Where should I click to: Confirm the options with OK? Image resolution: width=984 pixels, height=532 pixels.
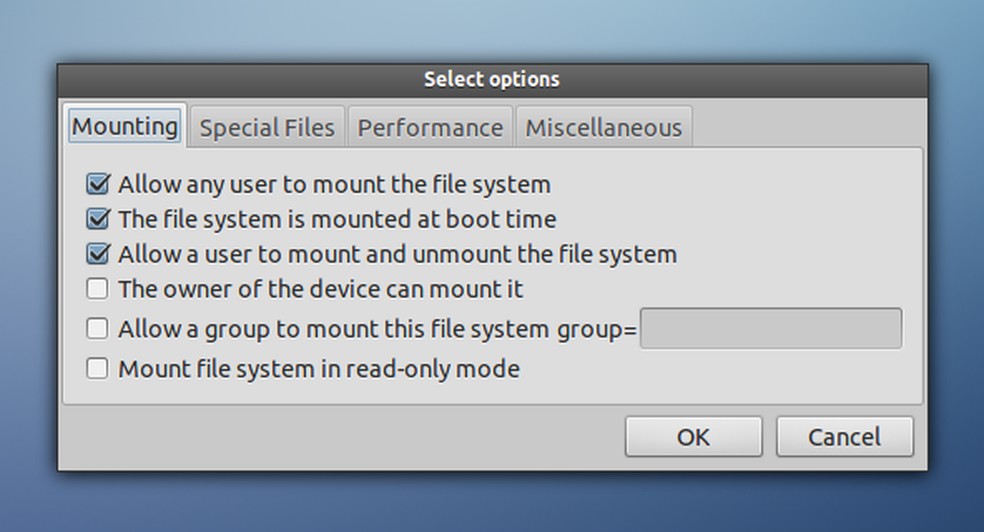pyautogui.click(x=693, y=437)
